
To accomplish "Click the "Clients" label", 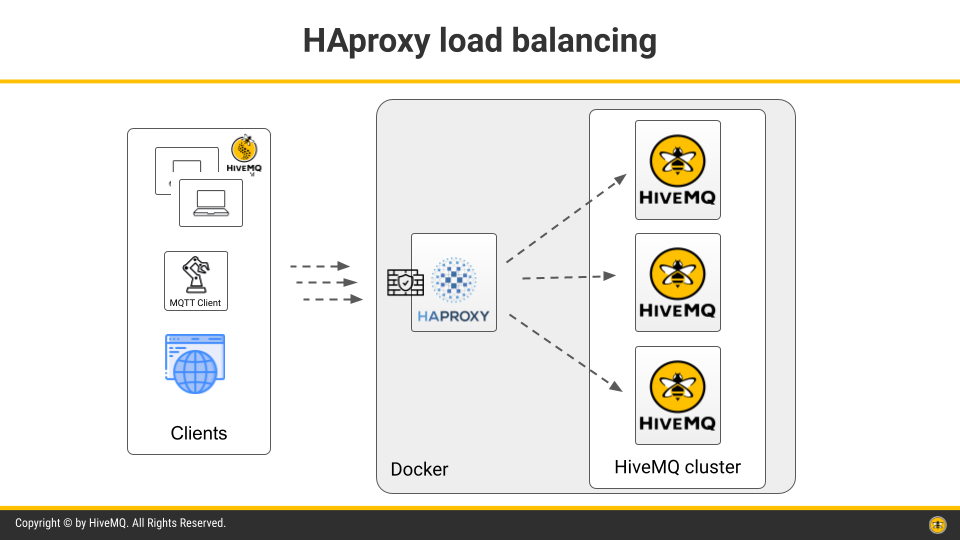I will 198,433.
